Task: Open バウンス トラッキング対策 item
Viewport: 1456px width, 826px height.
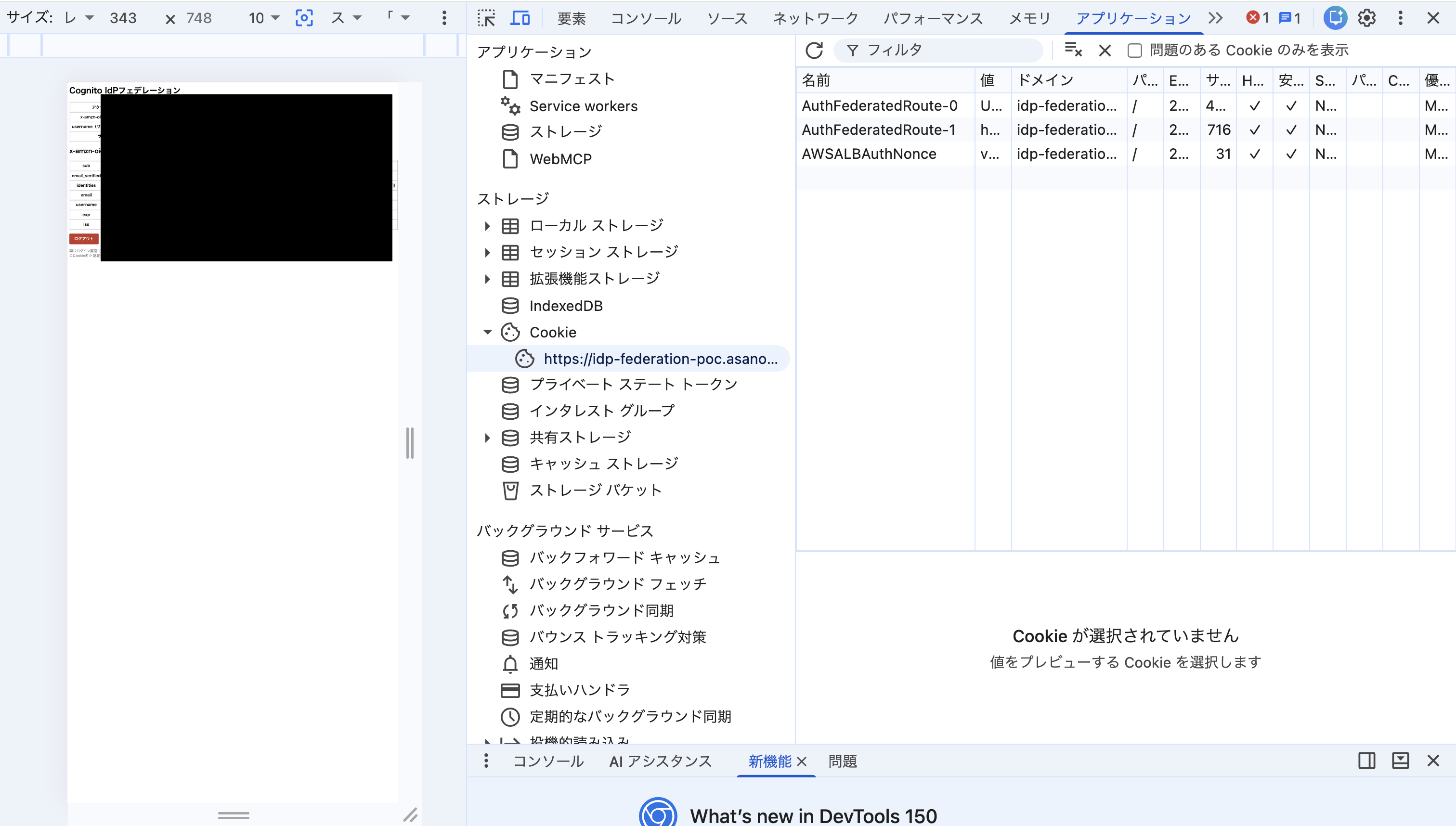Action: click(604, 637)
